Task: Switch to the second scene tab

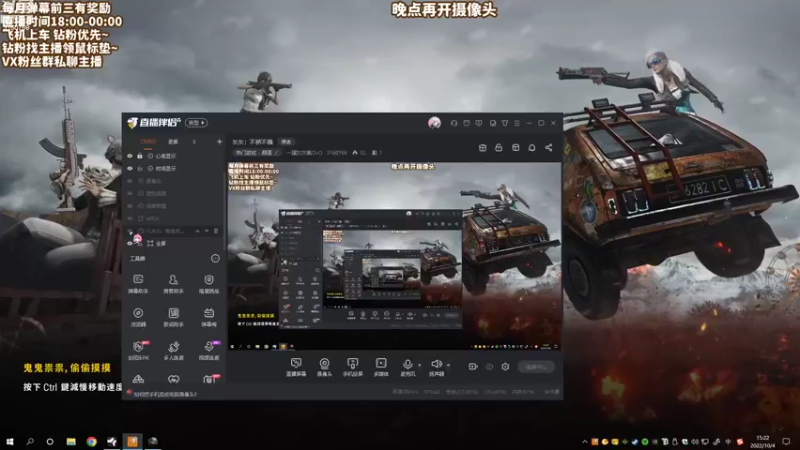Action: pyautogui.click(x=173, y=141)
